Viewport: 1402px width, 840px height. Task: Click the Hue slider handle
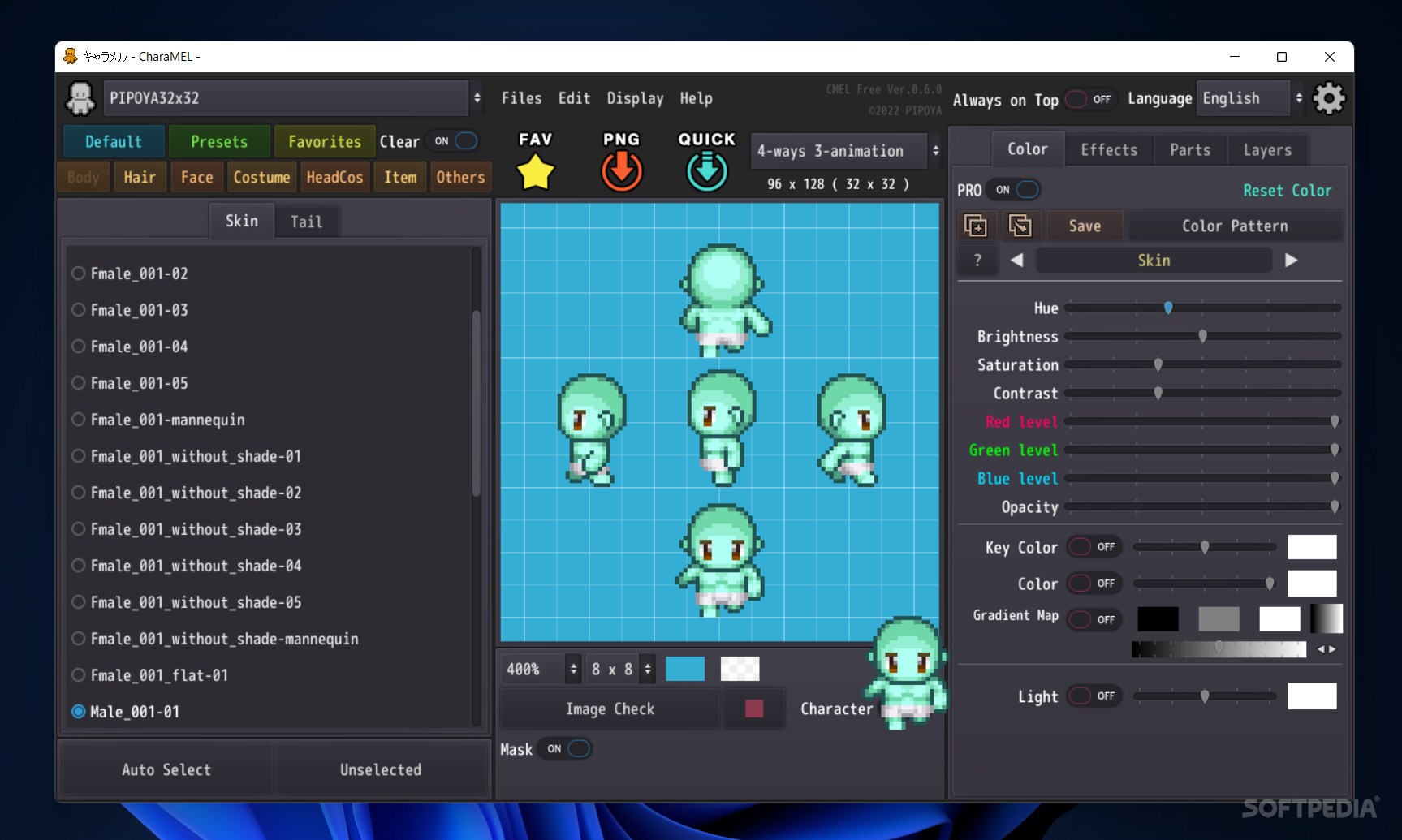tap(1168, 308)
